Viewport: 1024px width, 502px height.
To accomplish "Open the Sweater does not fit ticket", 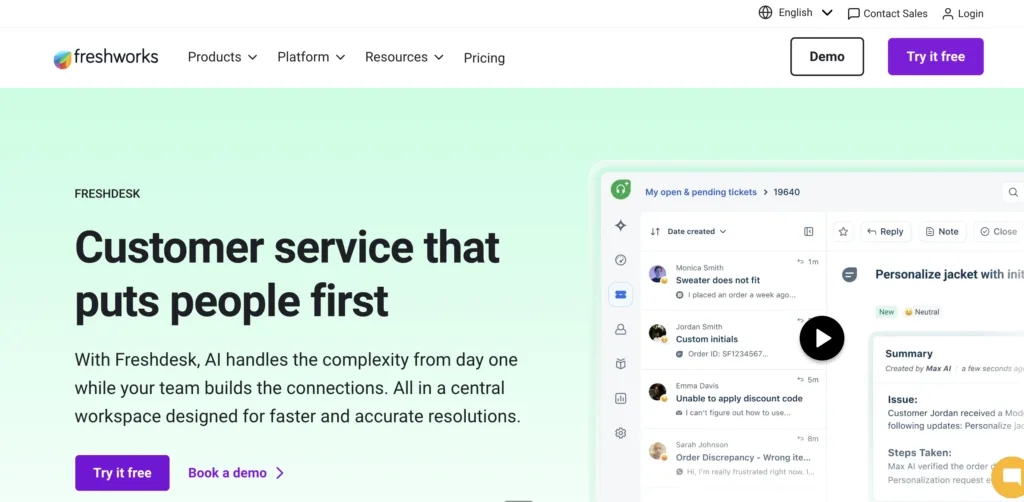I will coord(733,281).
